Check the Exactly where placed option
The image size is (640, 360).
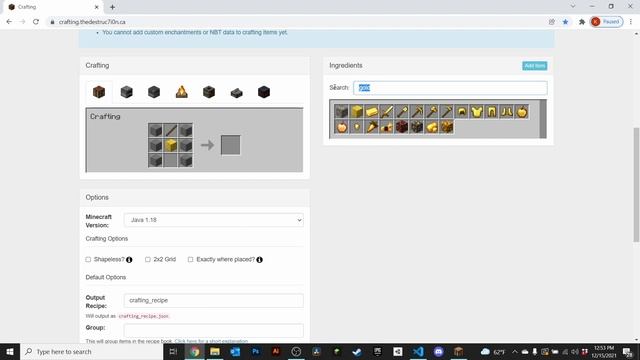click(190, 260)
